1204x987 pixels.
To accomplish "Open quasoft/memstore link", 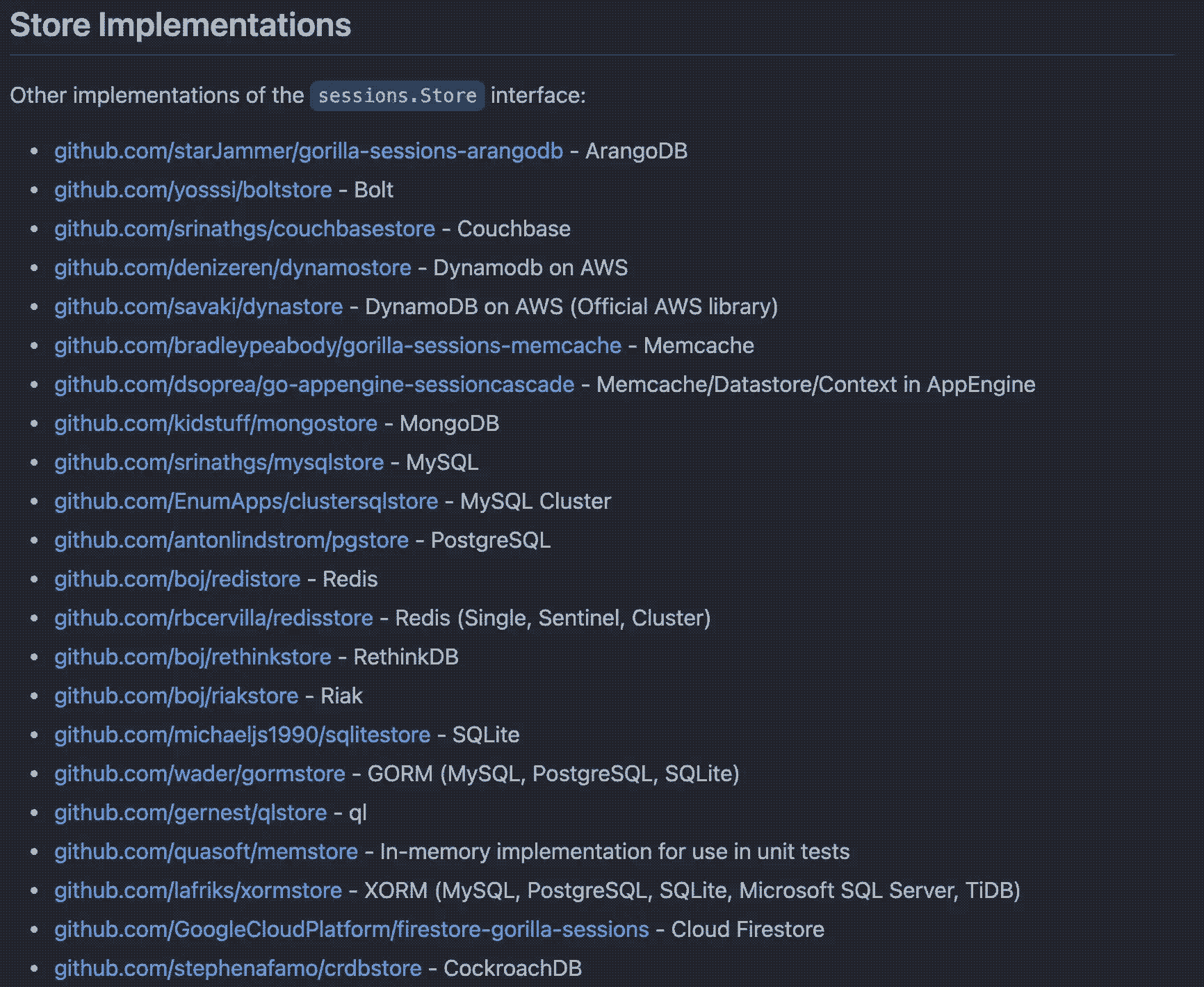I will [206, 851].
